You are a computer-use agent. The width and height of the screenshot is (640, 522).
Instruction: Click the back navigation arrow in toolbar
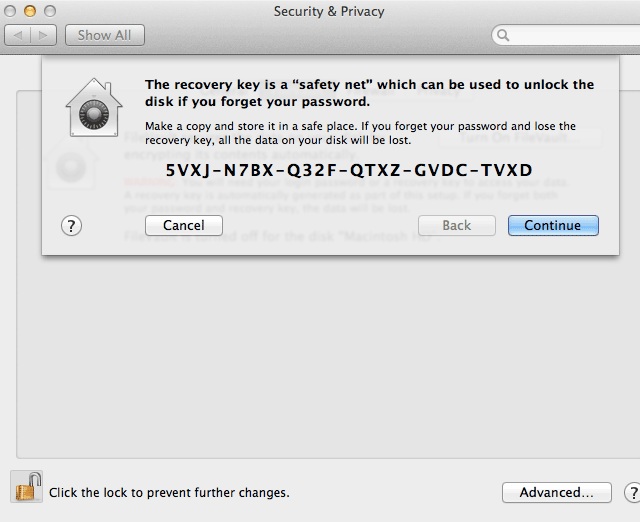[18, 36]
